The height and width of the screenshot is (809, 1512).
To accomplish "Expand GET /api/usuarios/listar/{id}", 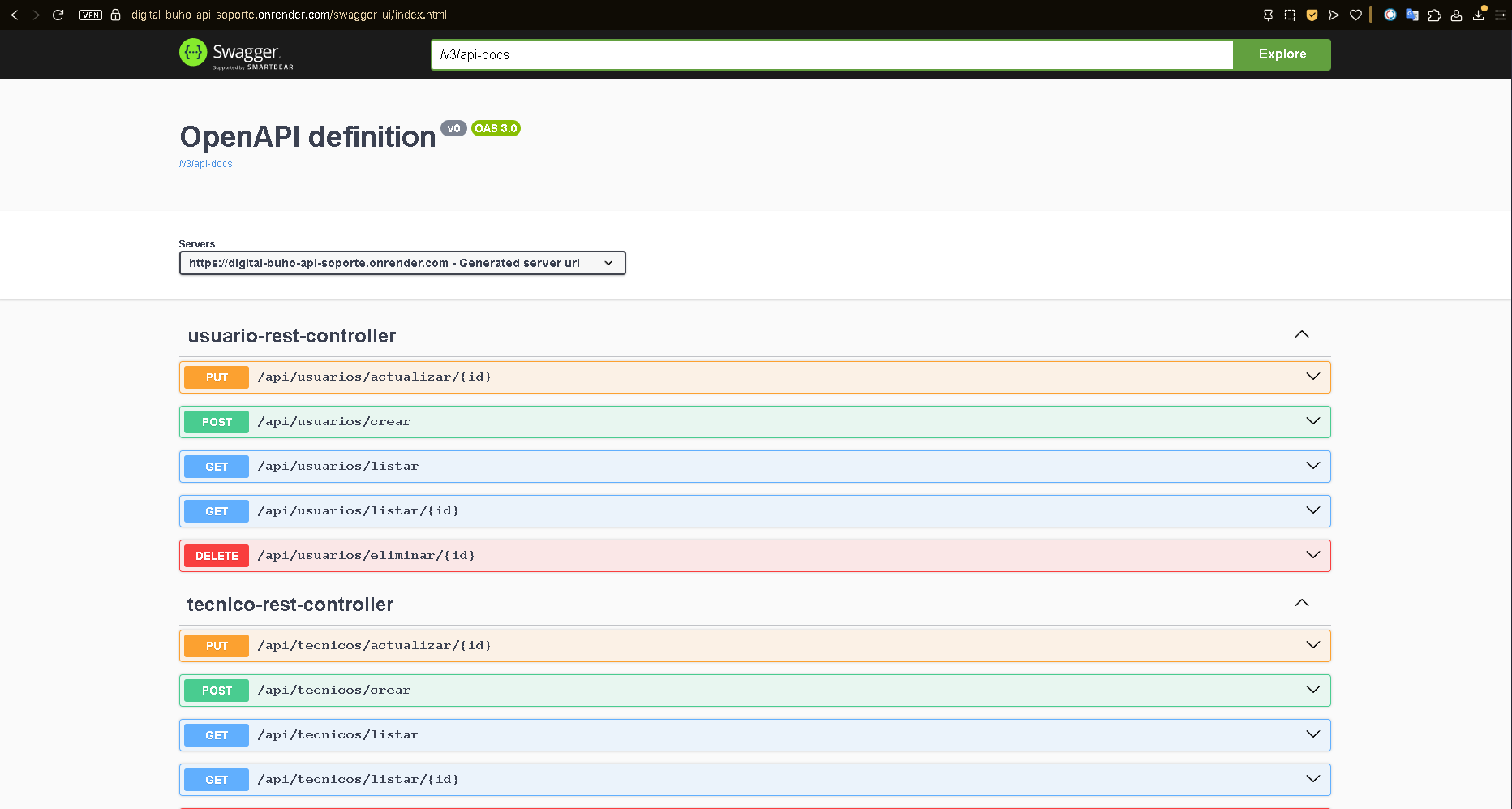I will (755, 511).
